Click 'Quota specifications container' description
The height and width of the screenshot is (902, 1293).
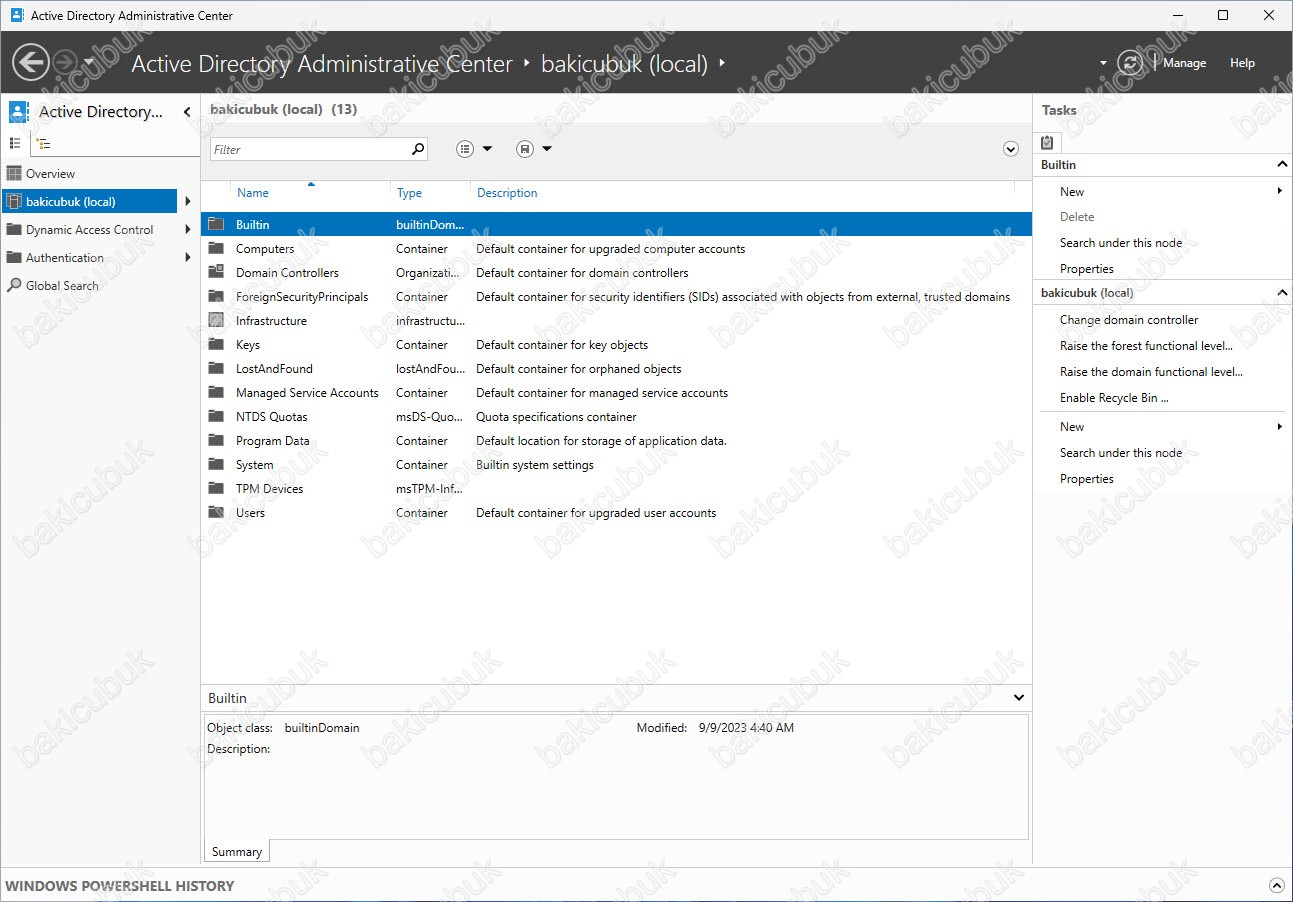pyautogui.click(x=556, y=417)
